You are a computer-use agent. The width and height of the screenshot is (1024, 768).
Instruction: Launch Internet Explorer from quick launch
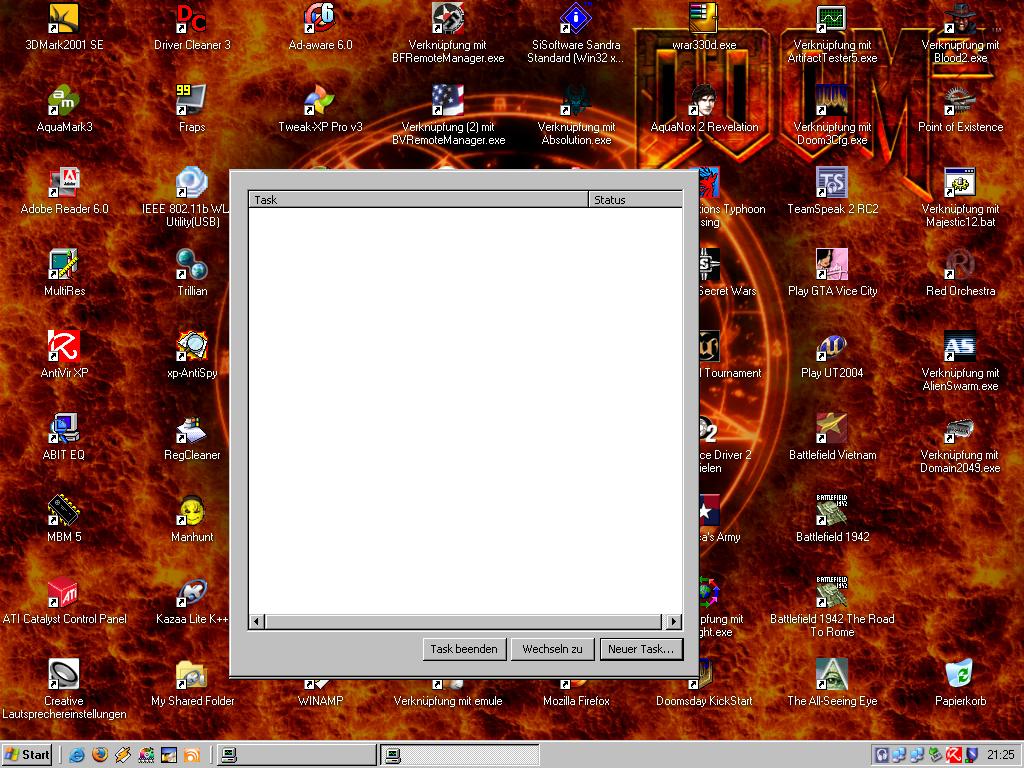point(76,756)
